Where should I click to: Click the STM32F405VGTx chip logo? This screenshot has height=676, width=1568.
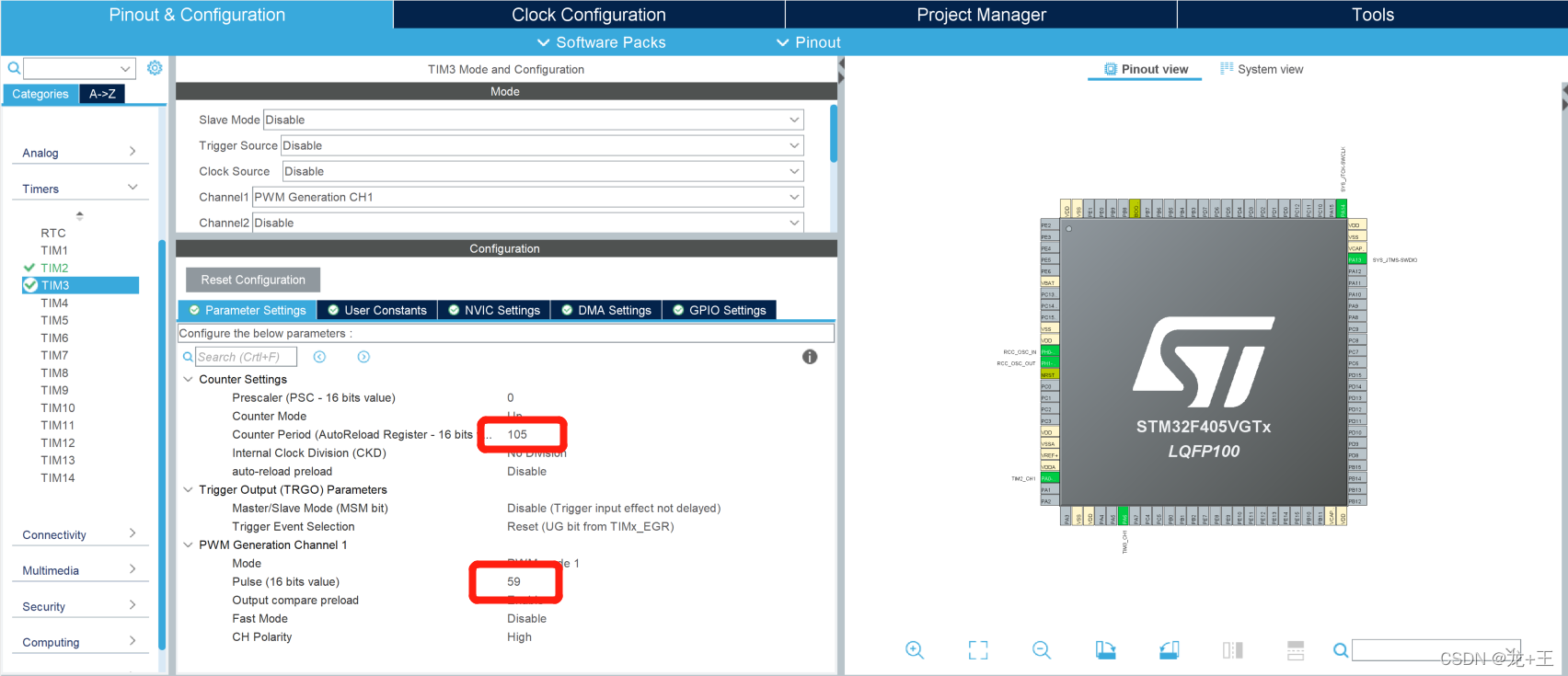1204,362
